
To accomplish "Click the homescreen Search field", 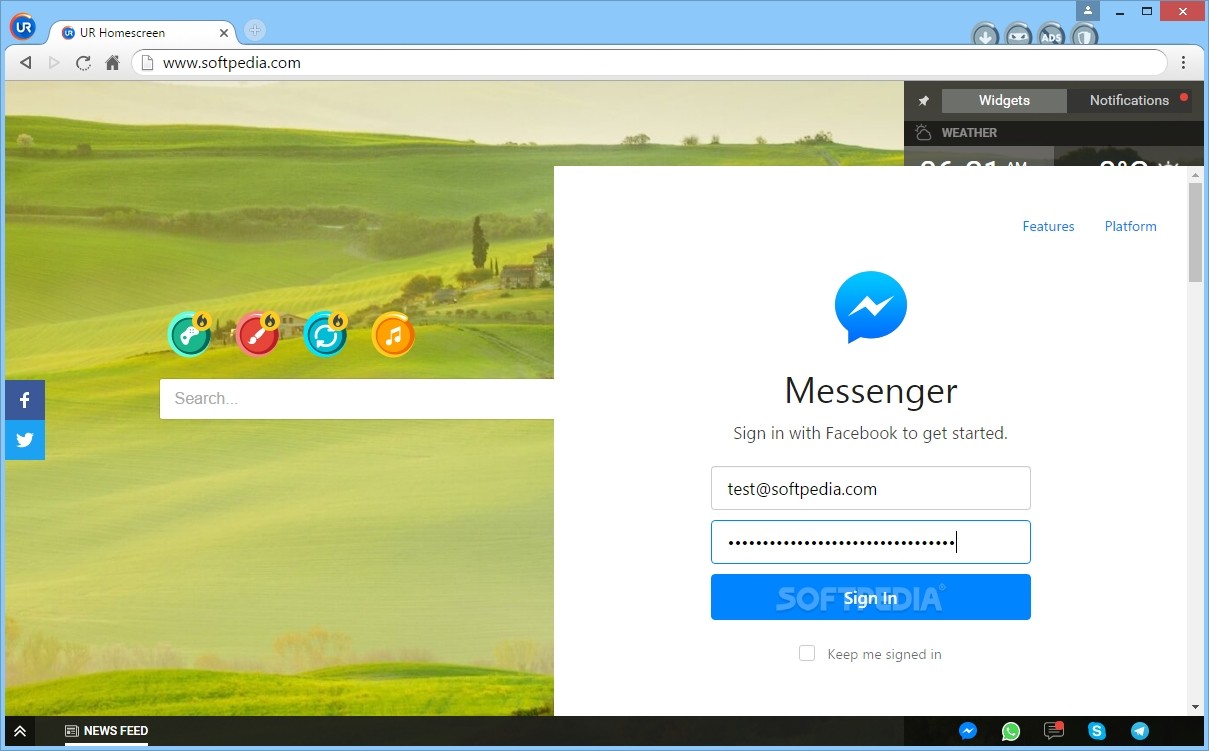I will coord(357,398).
